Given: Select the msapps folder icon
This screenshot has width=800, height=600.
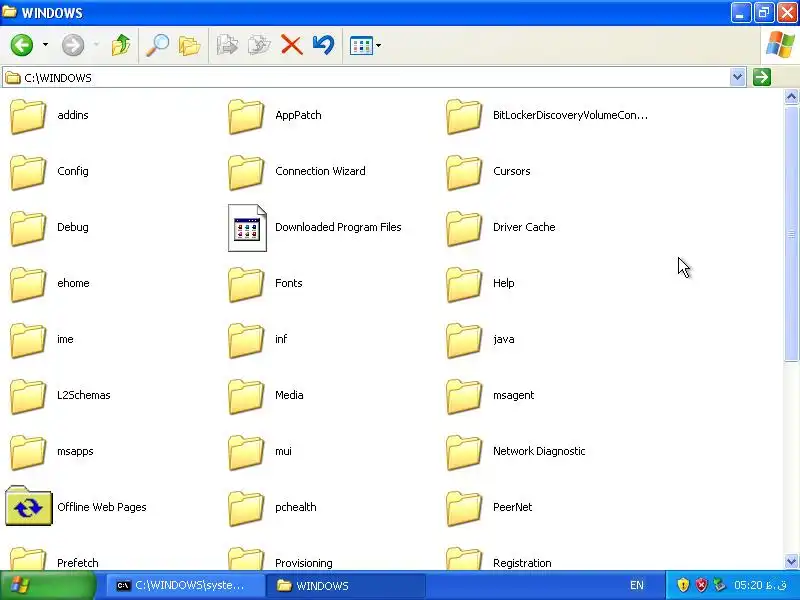Looking at the screenshot, I should [28, 453].
